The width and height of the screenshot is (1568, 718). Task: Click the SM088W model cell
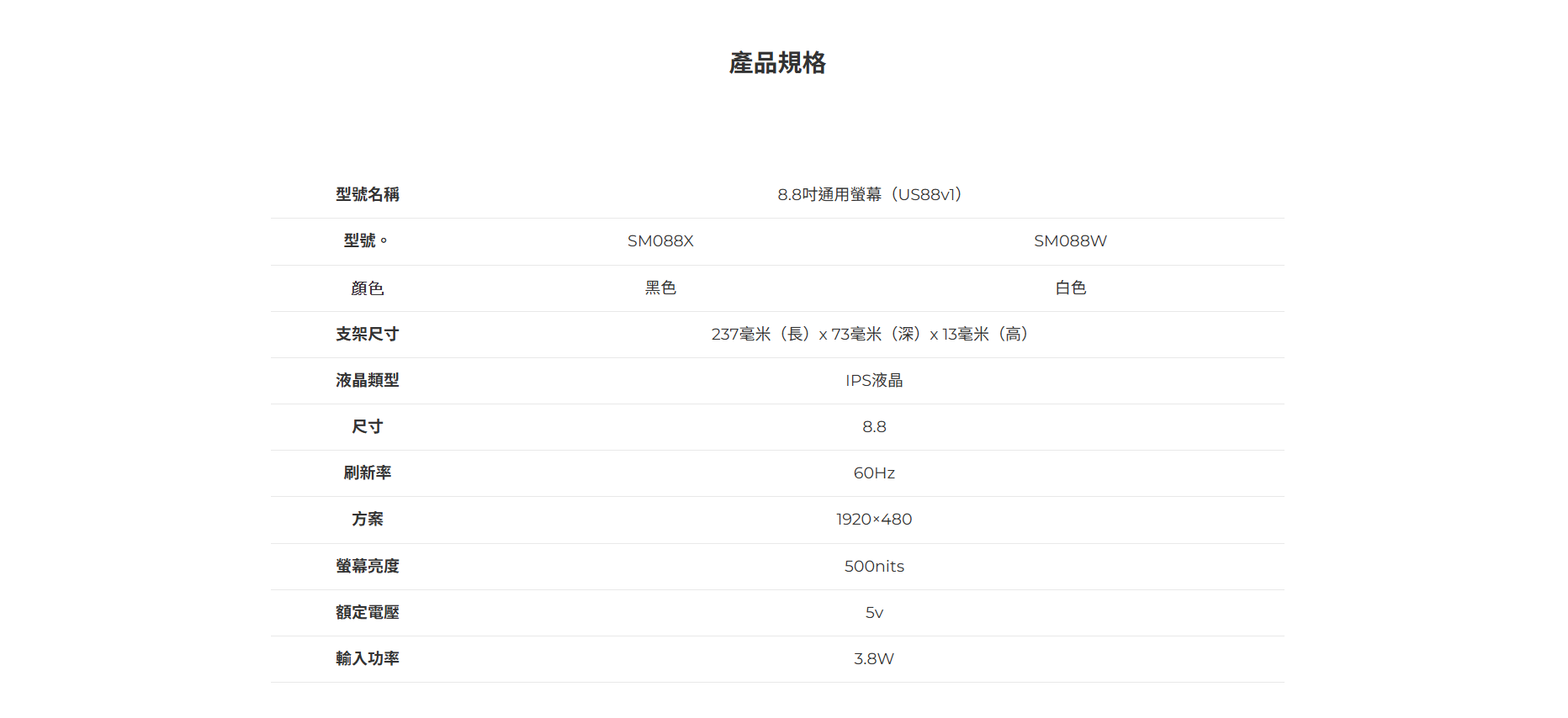pos(1070,241)
